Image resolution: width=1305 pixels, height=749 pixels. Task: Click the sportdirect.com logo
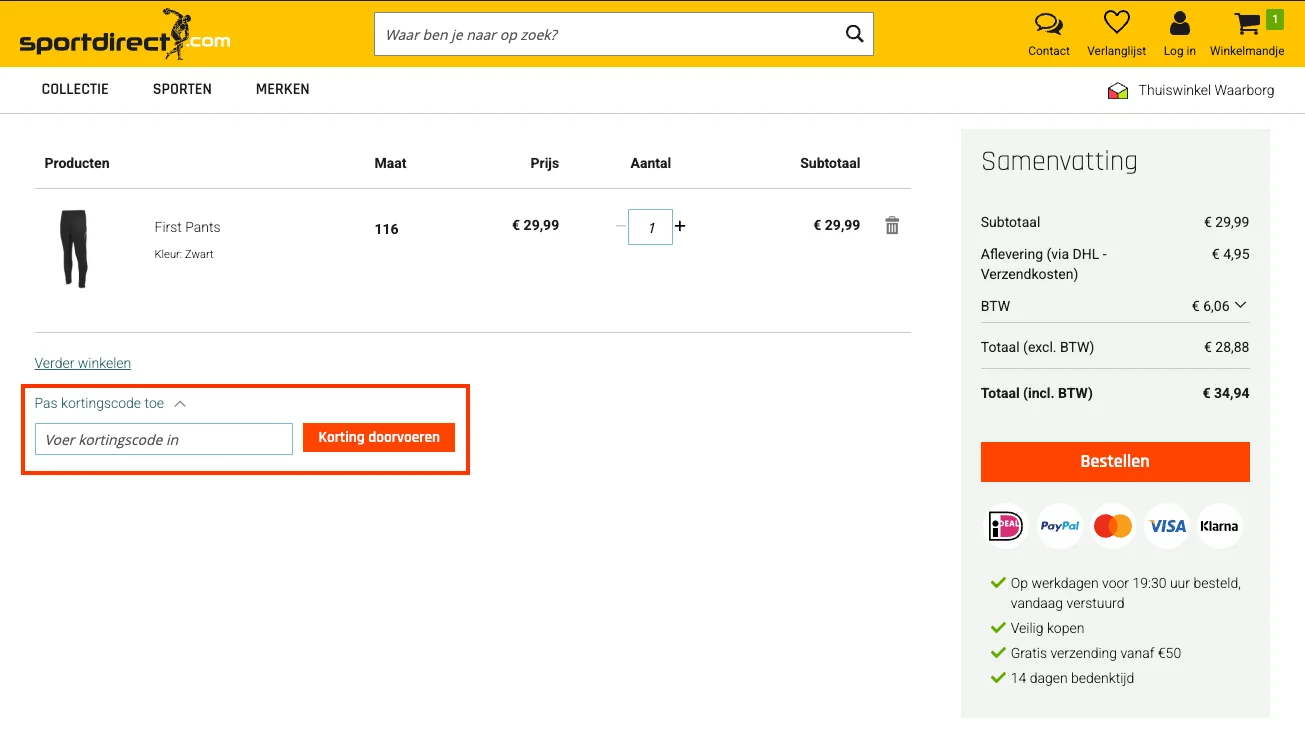pos(125,36)
